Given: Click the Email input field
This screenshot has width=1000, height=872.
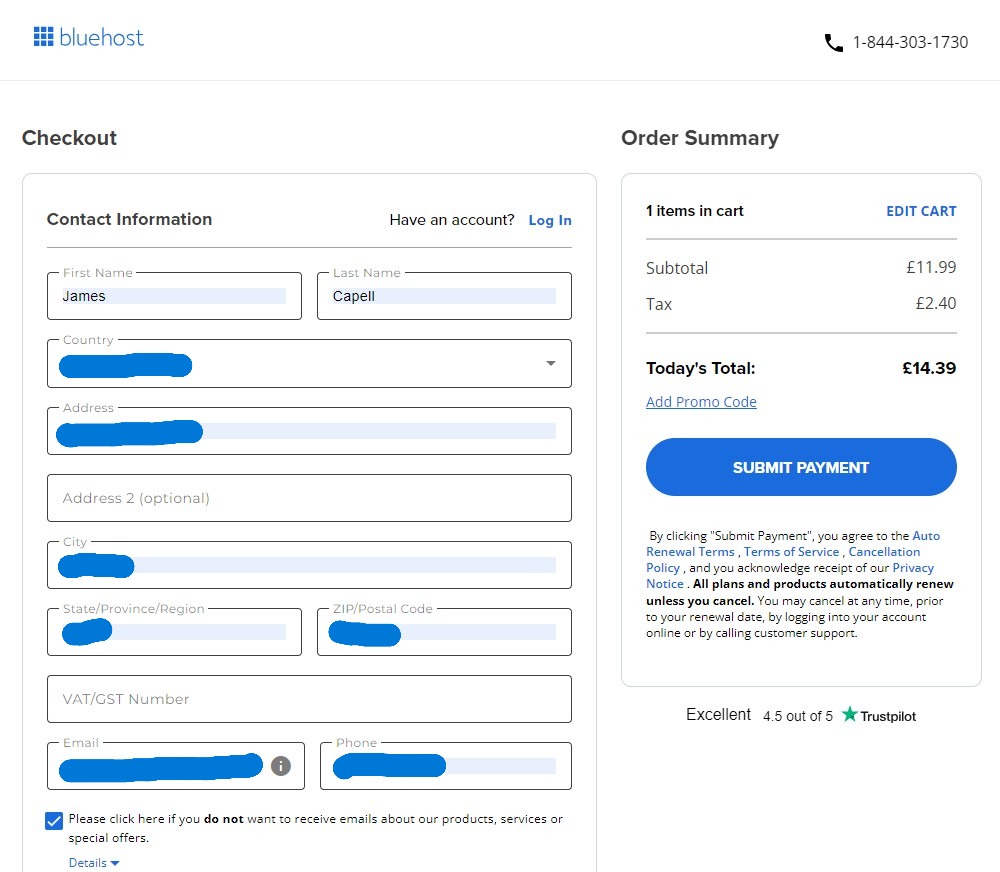Looking at the screenshot, I should click(x=175, y=766).
